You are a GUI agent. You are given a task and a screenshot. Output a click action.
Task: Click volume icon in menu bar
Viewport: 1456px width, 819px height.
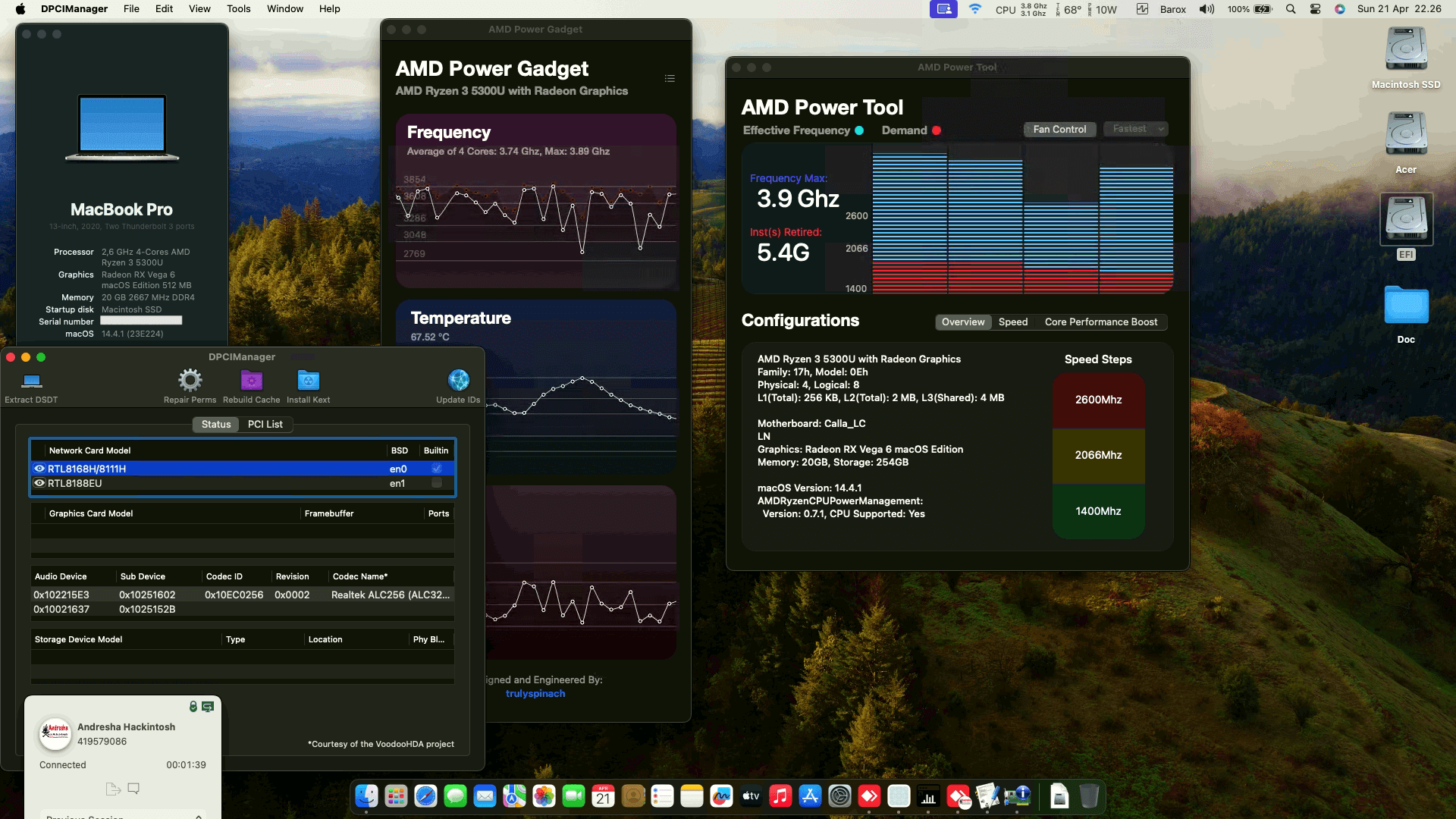coord(1207,9)
